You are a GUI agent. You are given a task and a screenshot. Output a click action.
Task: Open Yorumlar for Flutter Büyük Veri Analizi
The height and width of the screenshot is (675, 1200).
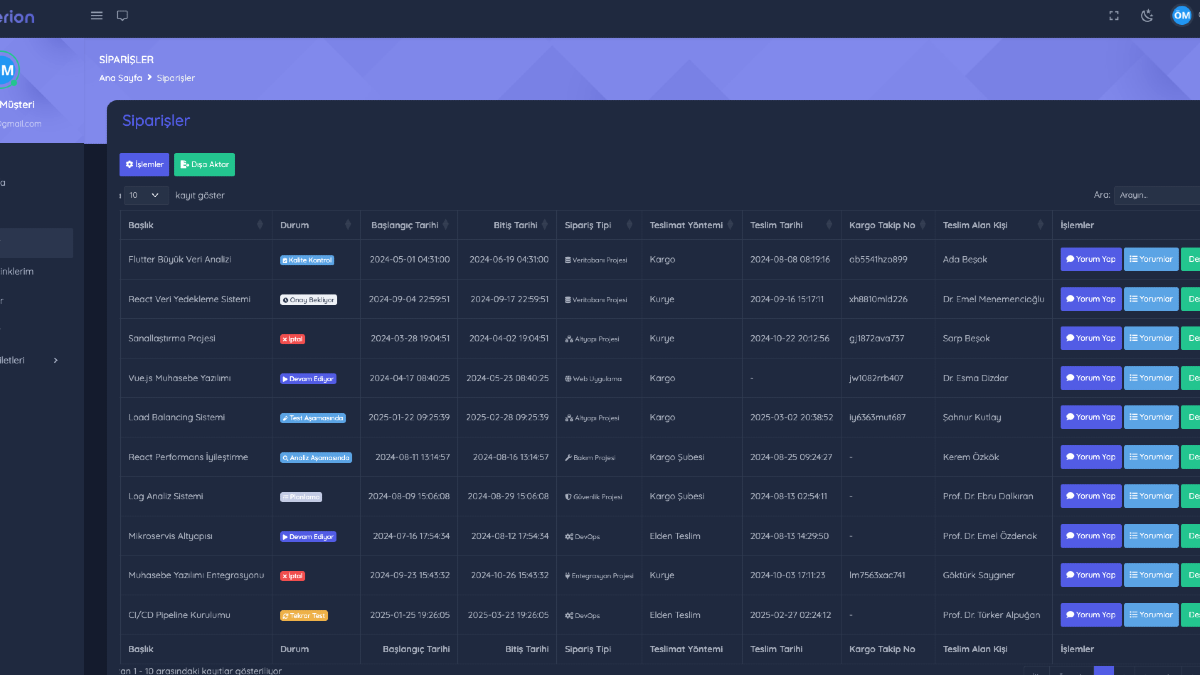pyautogui.click(x=1151, y=259)
